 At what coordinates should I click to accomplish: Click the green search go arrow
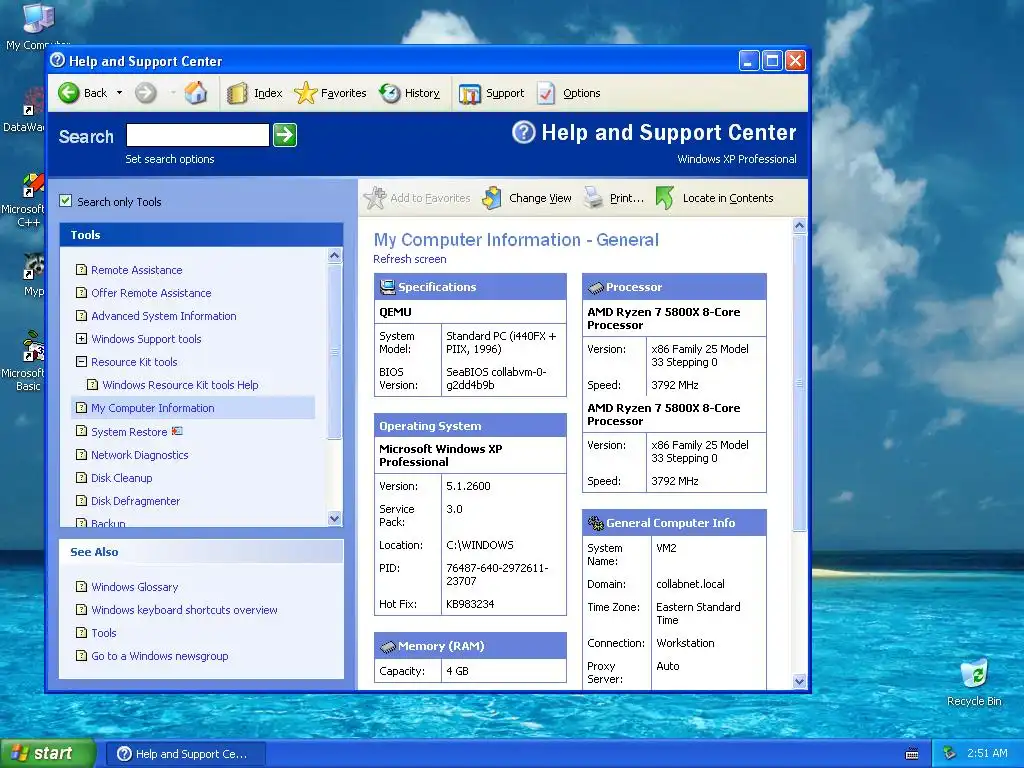pyautogui.click(x=285, y=135)
